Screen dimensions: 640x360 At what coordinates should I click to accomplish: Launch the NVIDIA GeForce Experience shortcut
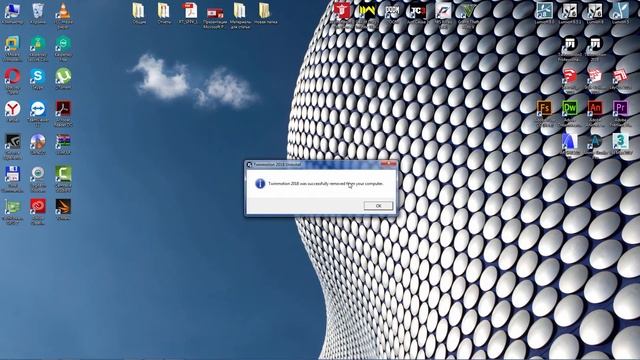[x=12, y=145]
